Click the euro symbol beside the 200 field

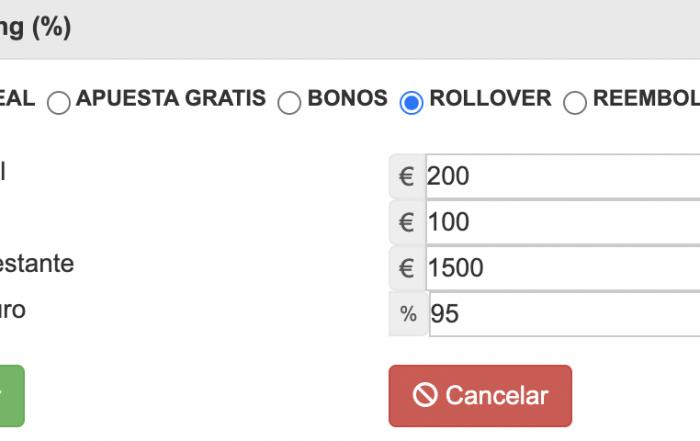click(407, 176)
